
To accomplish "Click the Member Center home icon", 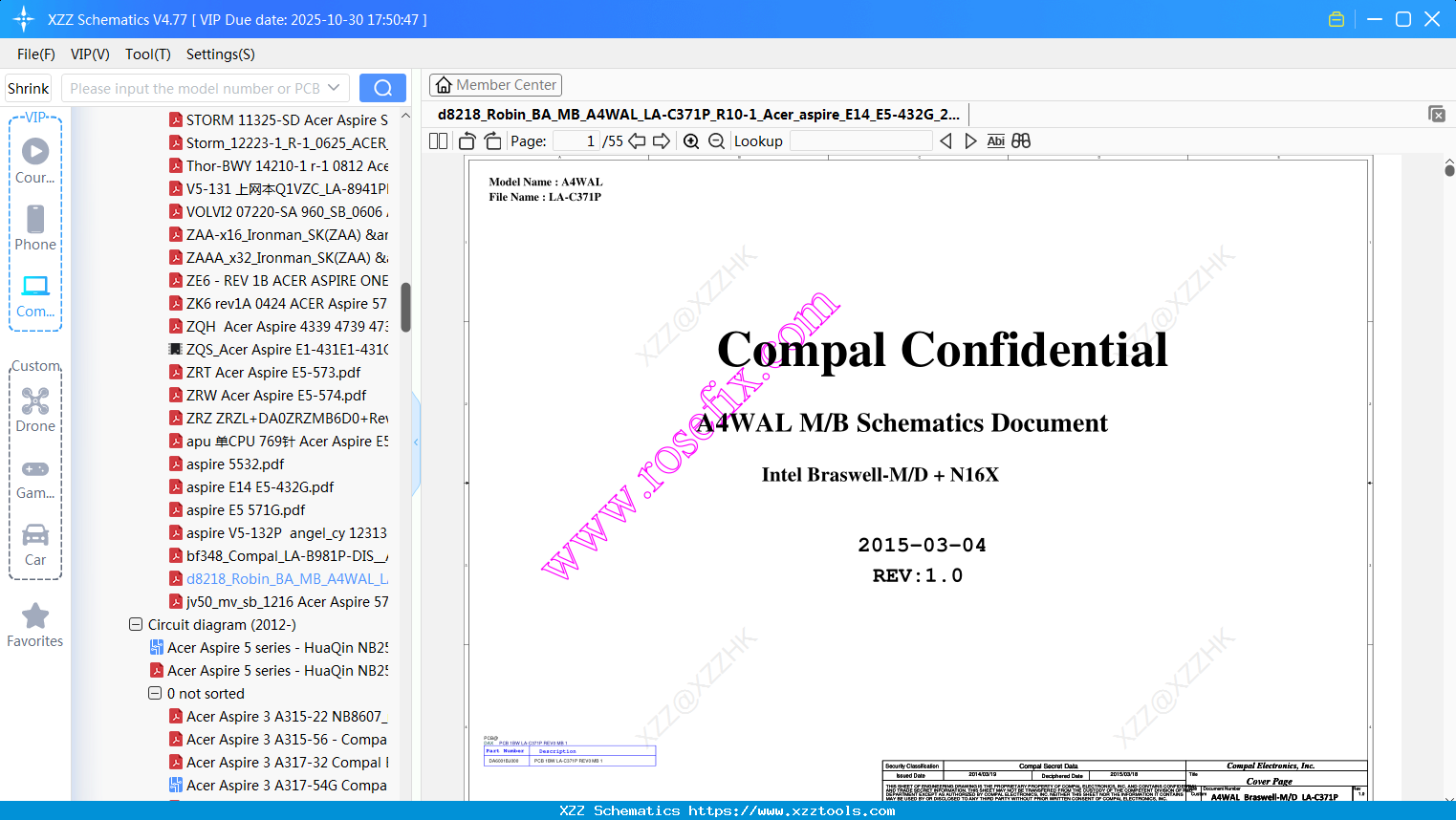I will click(444, 85).
